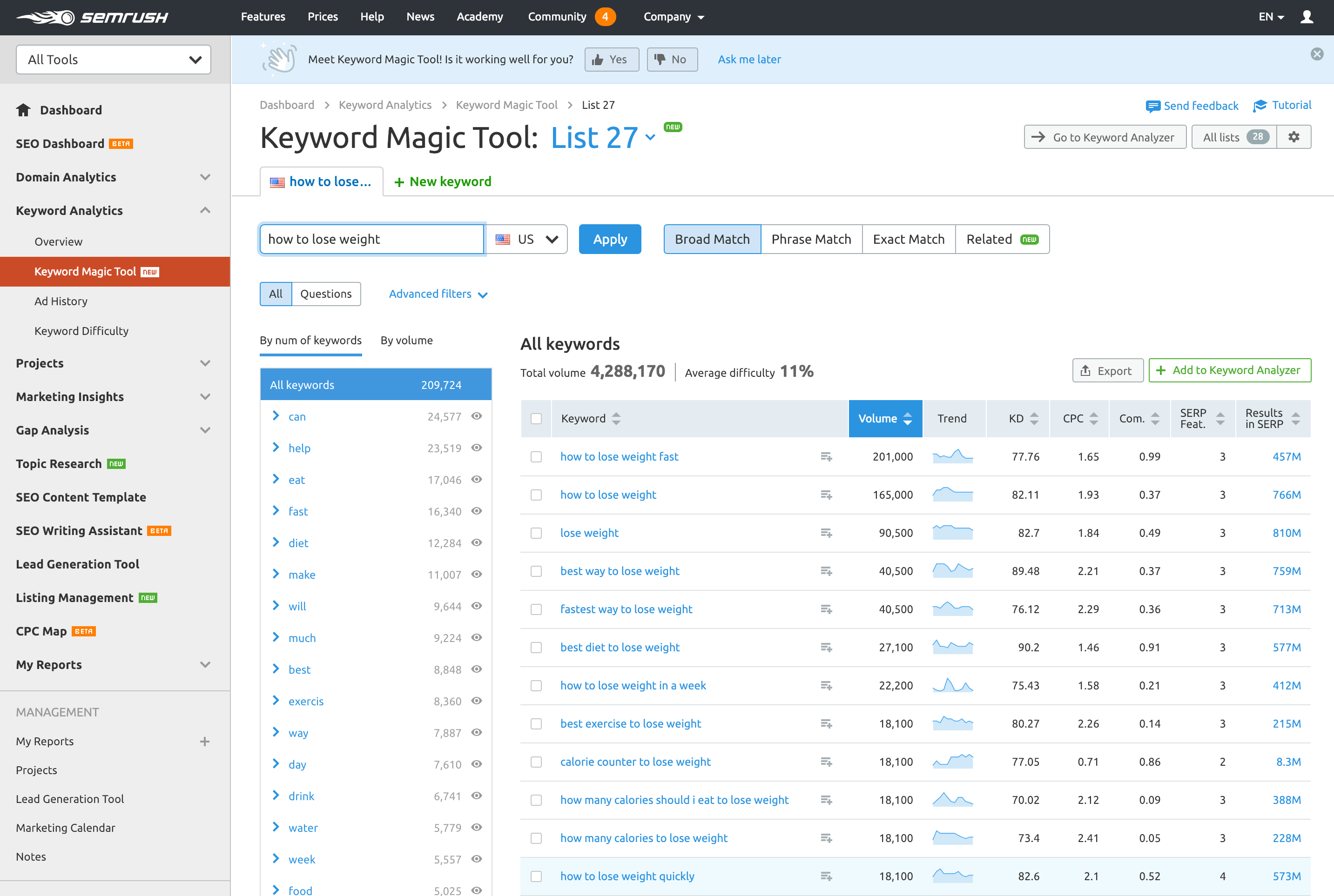Check the 'how to lose weight fast' checkbox

pos(536,456)
